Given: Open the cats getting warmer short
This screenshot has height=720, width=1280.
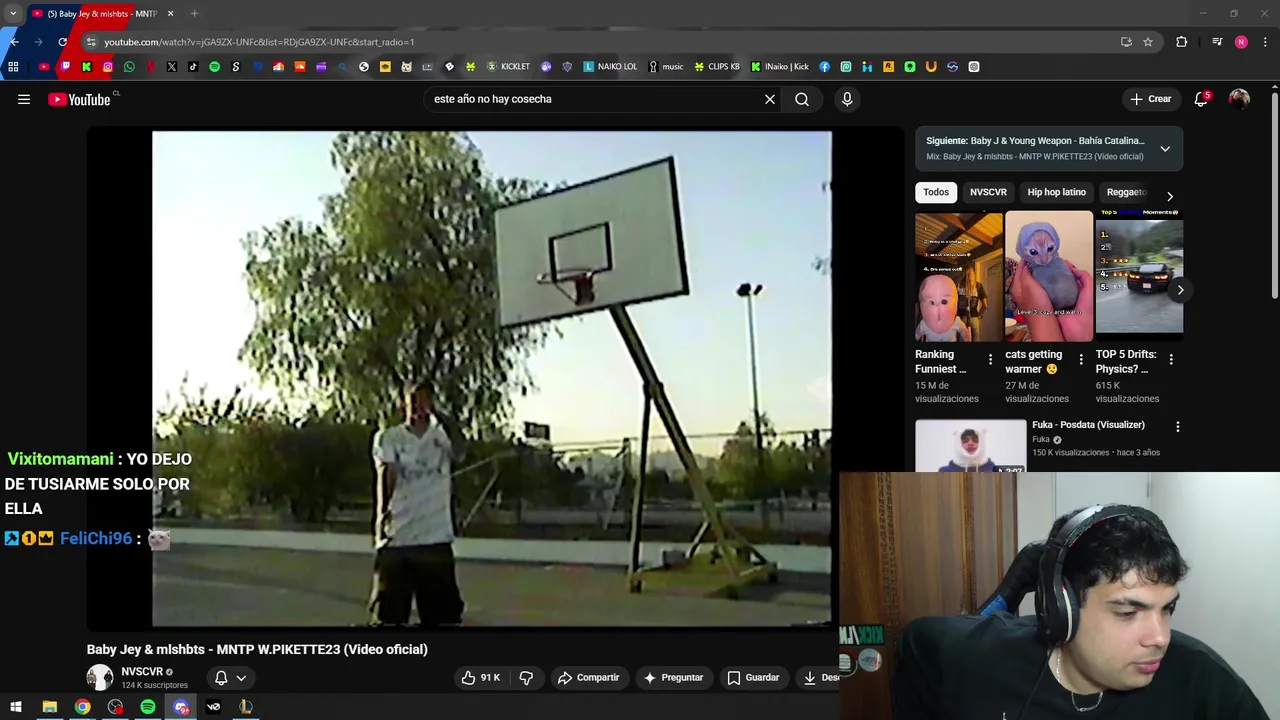Looking at the screenshot, I should click(x=1049, y=276).
